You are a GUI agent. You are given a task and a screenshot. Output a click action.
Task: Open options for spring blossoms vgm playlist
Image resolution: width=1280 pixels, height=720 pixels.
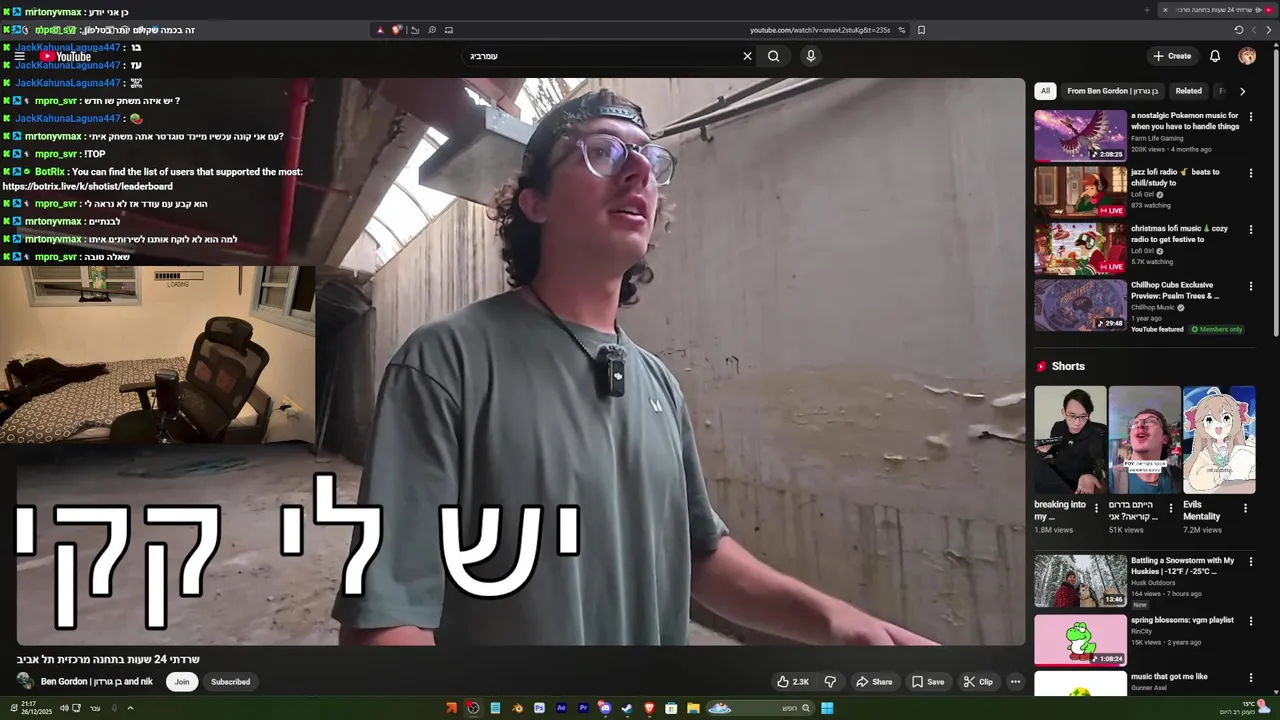click(x=1250, y=621)
